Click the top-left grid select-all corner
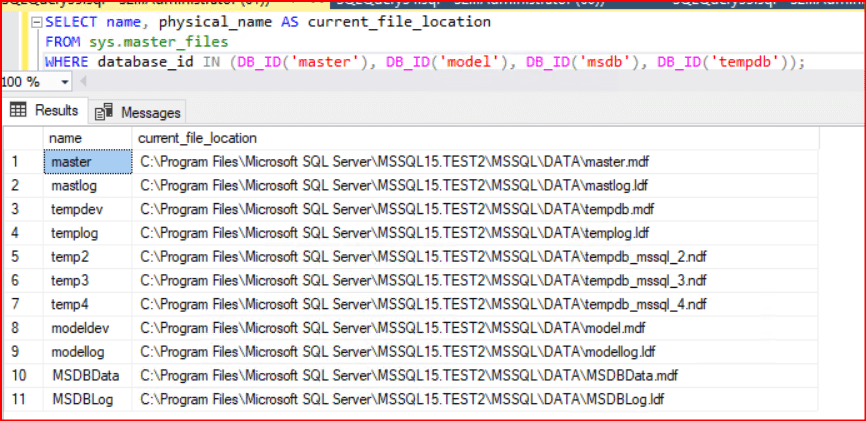The height and width of the screenshot is (421, 866). tap(20, 137)
